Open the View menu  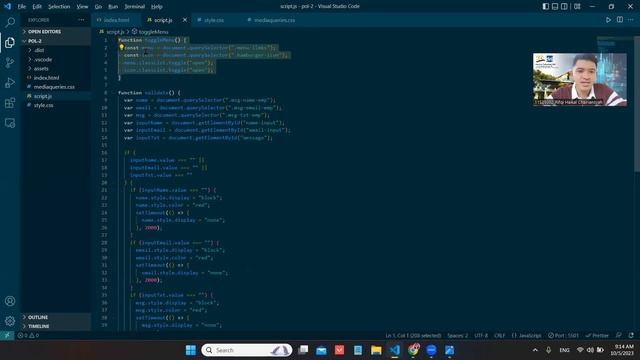point(82,7)
